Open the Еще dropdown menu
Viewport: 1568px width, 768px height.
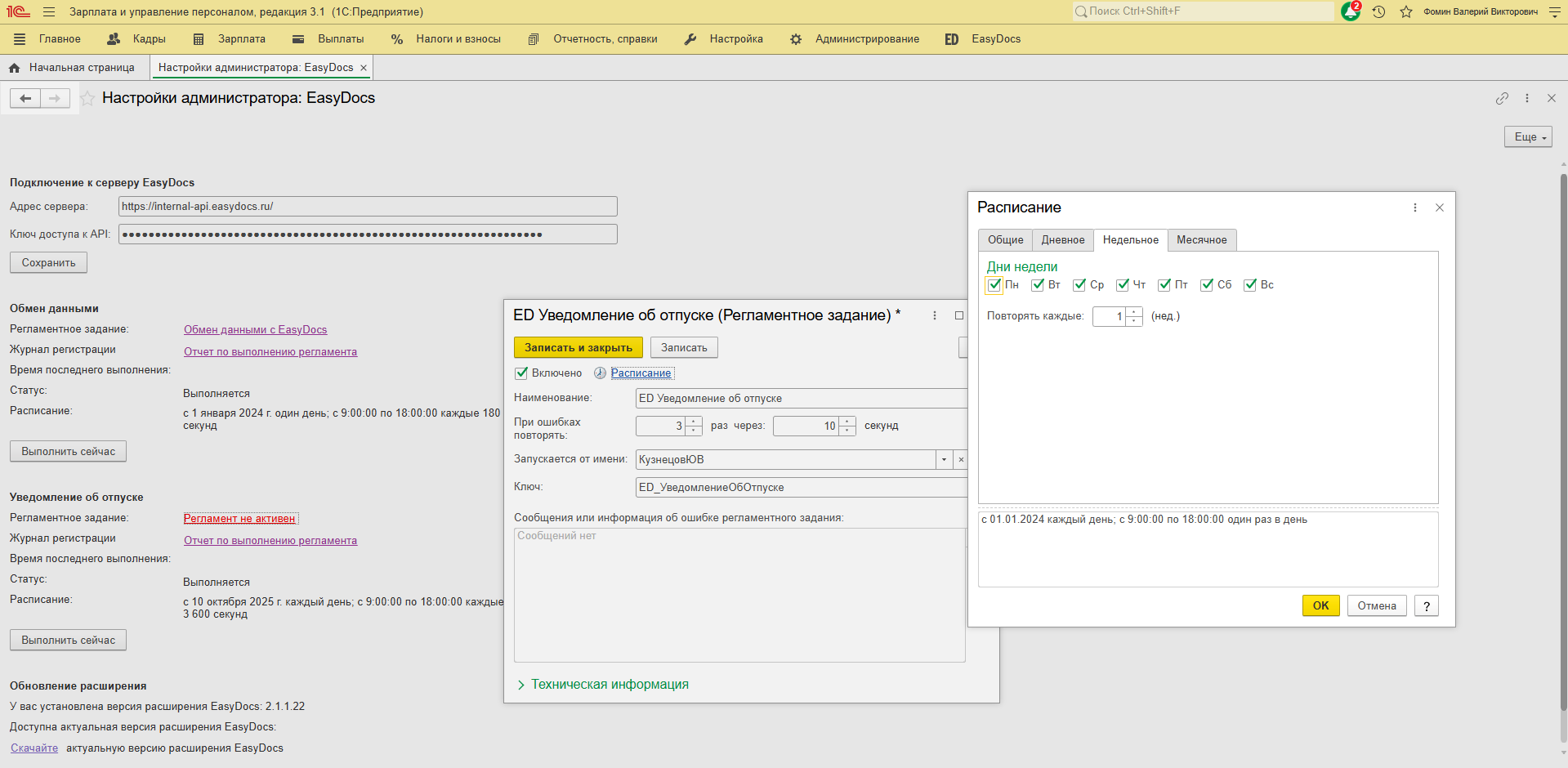tap(1527, 137)
